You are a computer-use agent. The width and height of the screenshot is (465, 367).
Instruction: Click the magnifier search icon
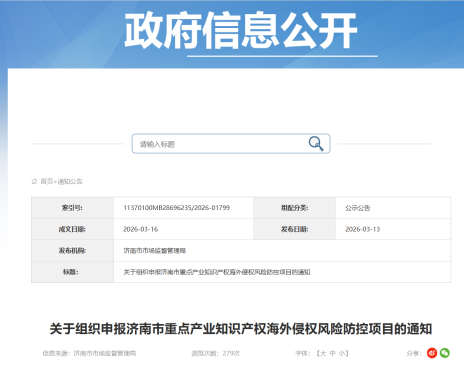[316, 144]
